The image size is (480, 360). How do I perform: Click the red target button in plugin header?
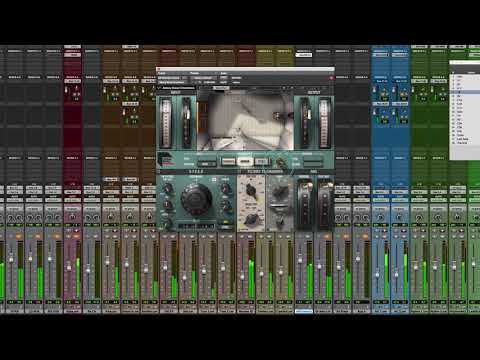click(331, 78)
